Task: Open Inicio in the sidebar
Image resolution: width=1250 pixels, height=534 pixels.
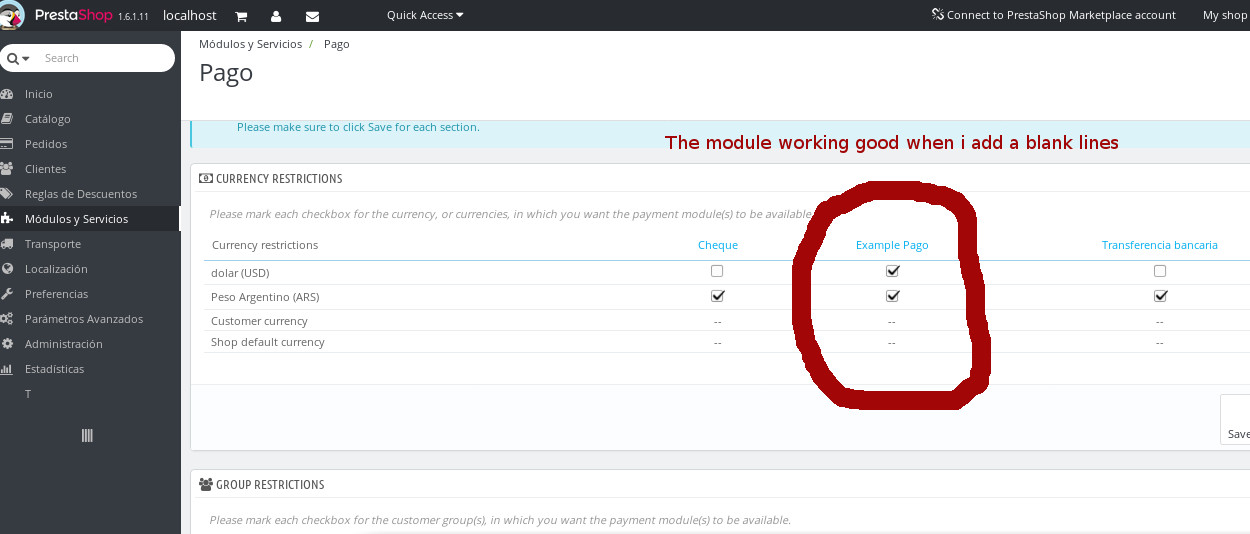Action: point(39,94)
